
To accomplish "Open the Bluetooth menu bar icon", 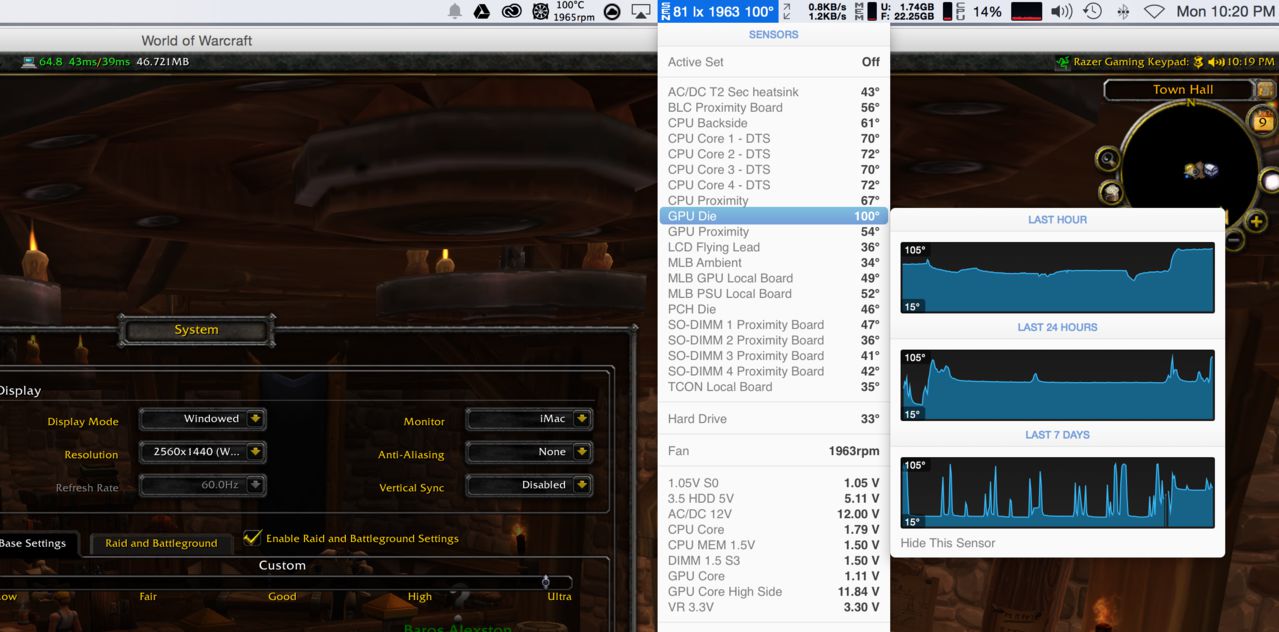I will tap(1123, 12).
